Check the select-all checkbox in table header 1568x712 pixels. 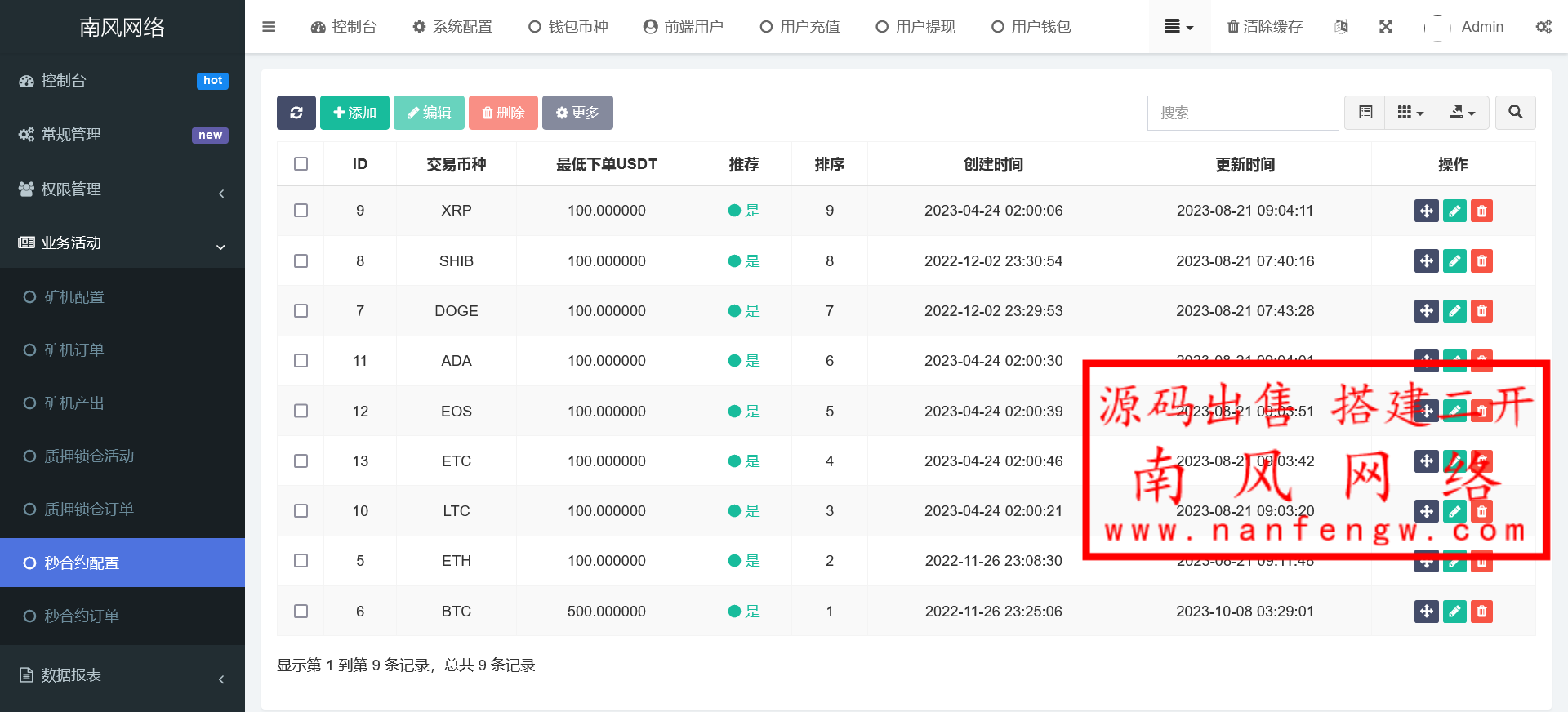[301, 164]
